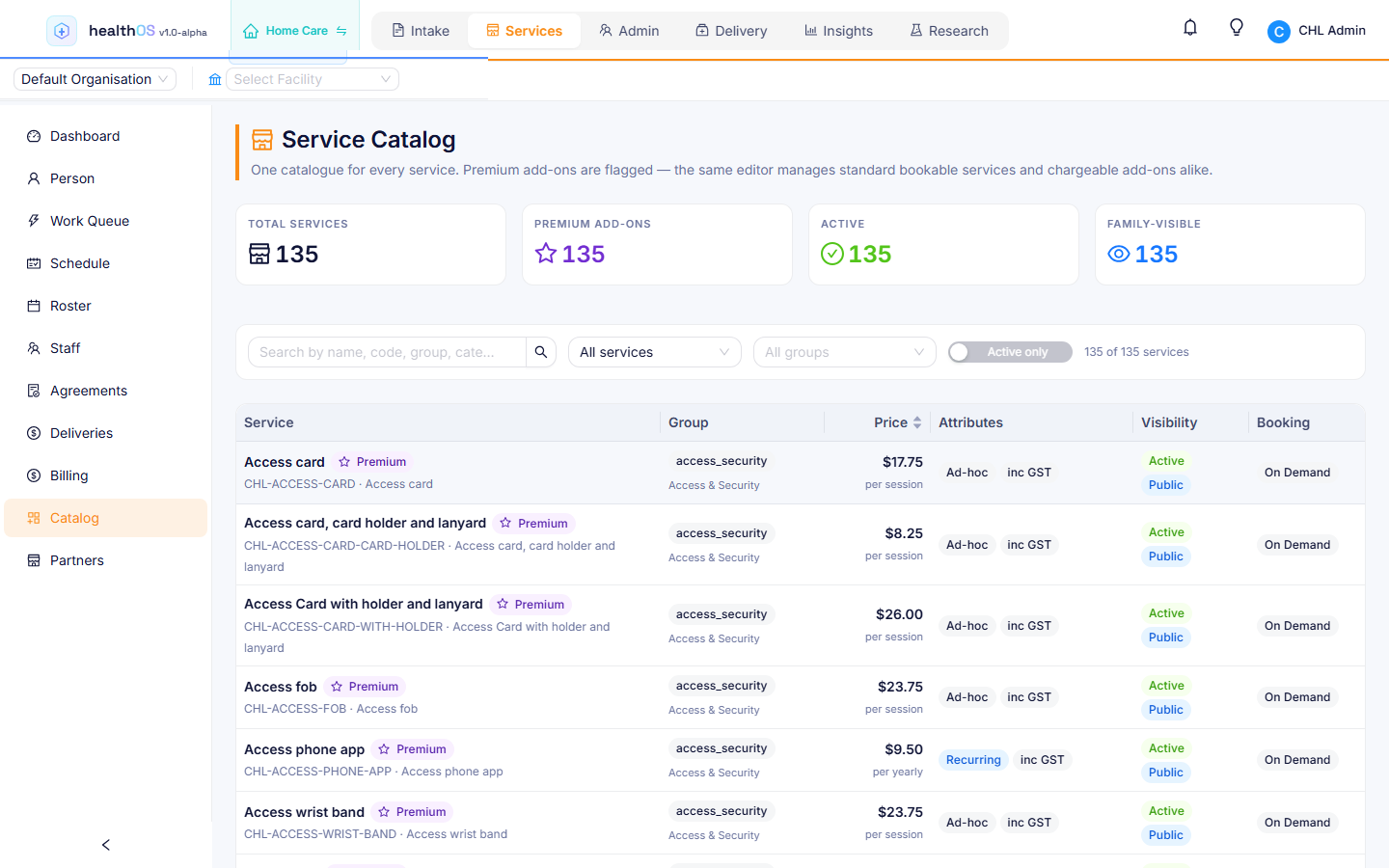
Task: Click the Total Services summary card
Action: [x=370, y=244]
